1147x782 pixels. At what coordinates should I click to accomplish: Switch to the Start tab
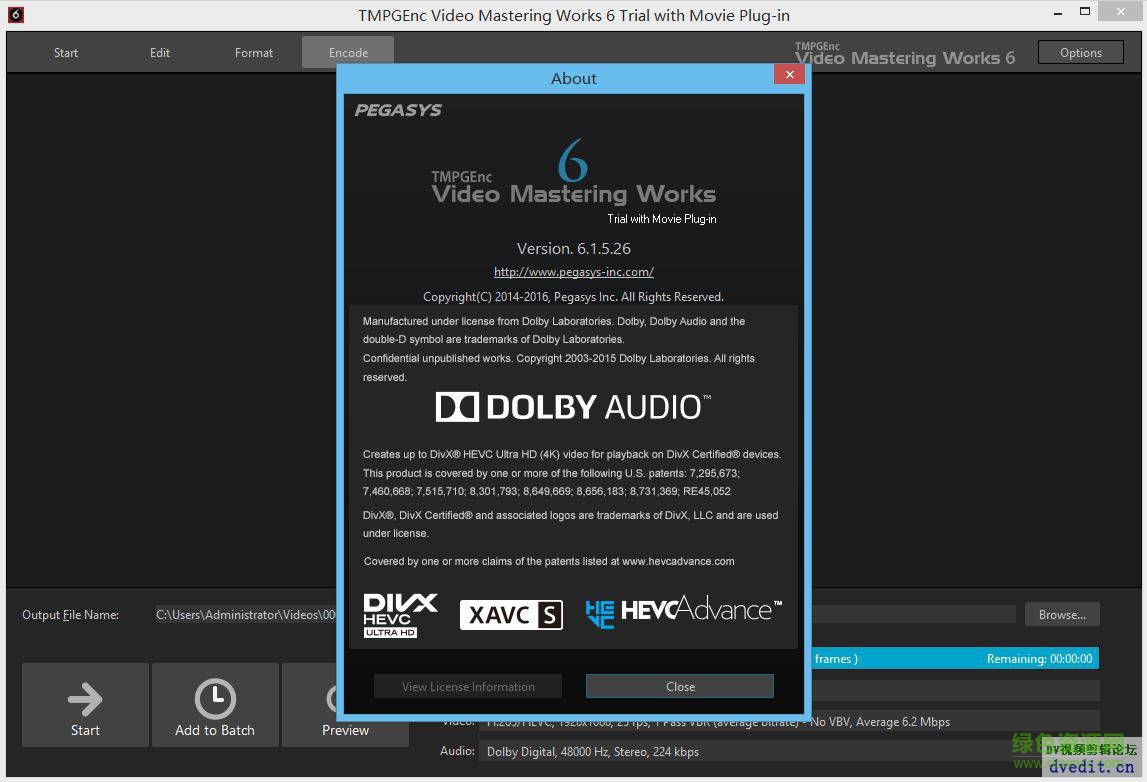click(x=66, y=52)
